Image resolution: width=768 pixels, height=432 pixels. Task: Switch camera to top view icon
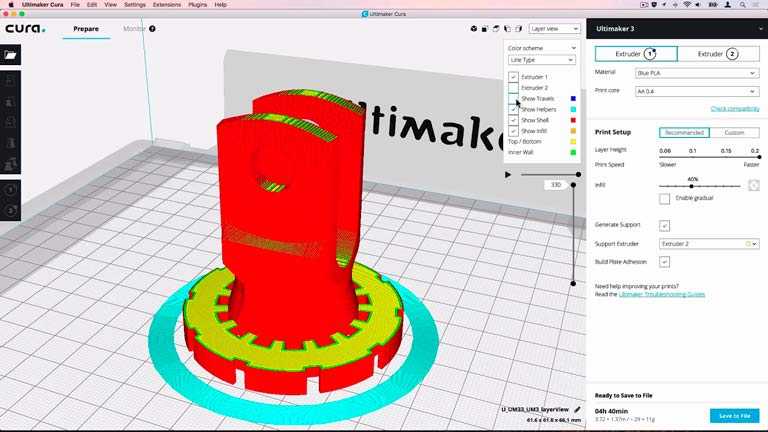point(496,29)
